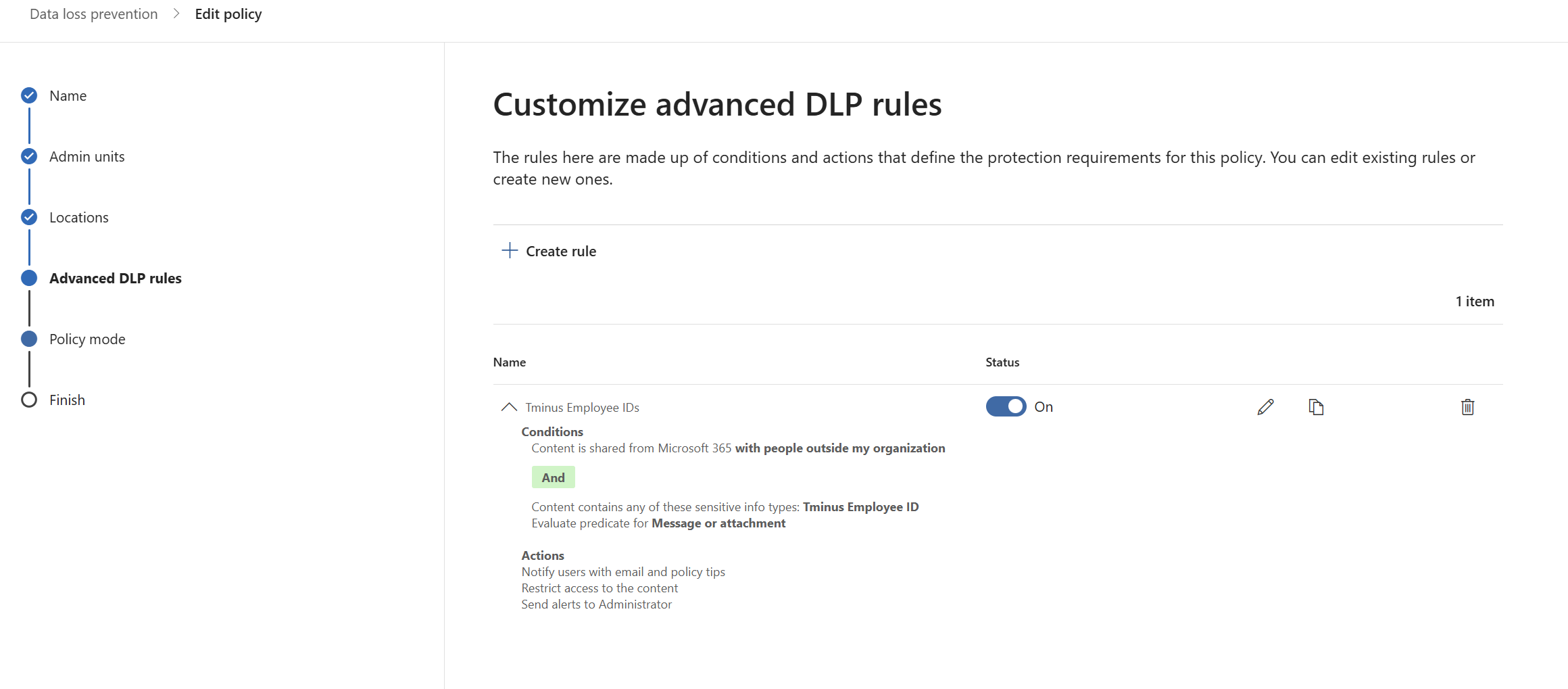Click the Create rule button
The height and width of the screenshot is (689, 1568).
click(560, 252)
